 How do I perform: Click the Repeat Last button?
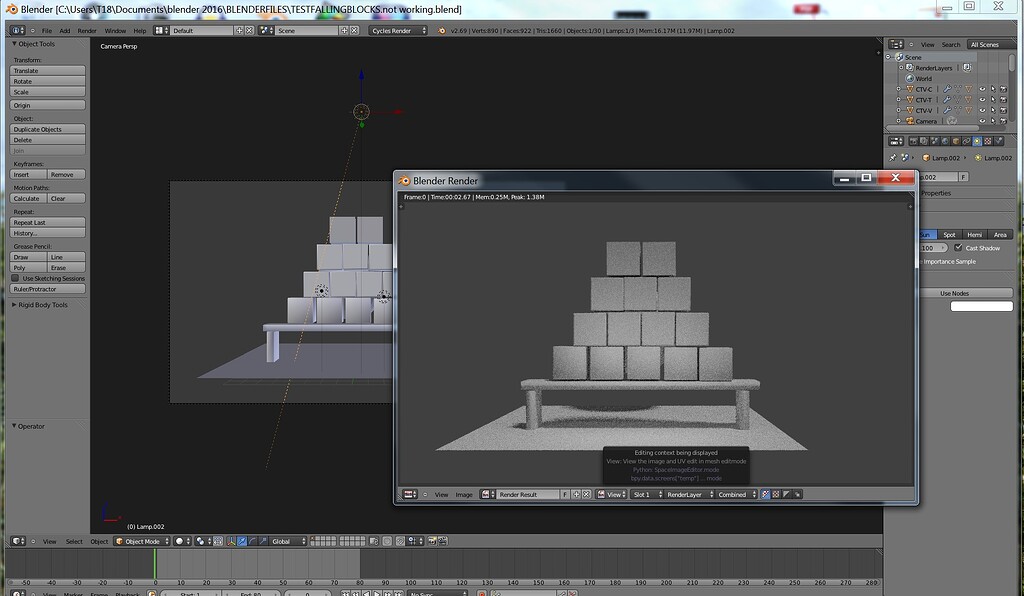47,223
